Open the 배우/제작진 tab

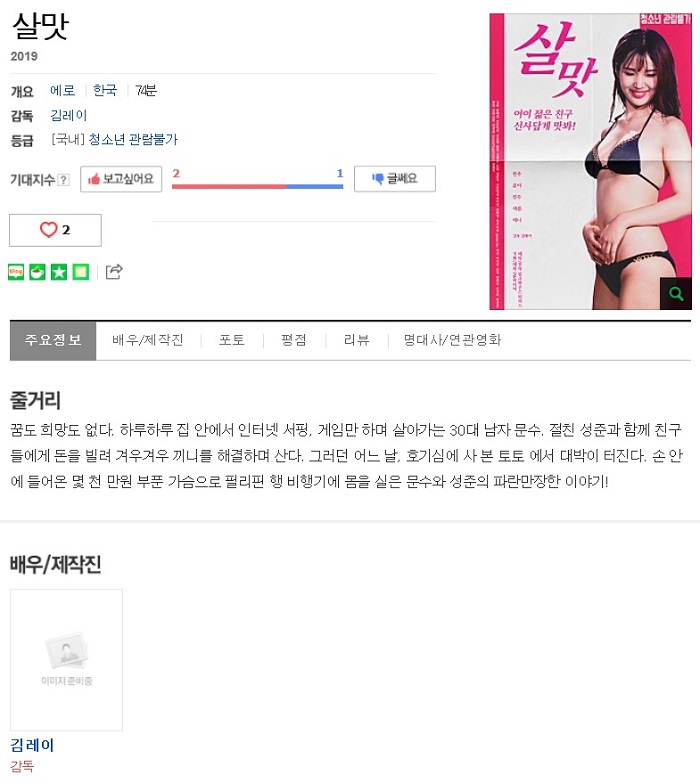point(148,341)
